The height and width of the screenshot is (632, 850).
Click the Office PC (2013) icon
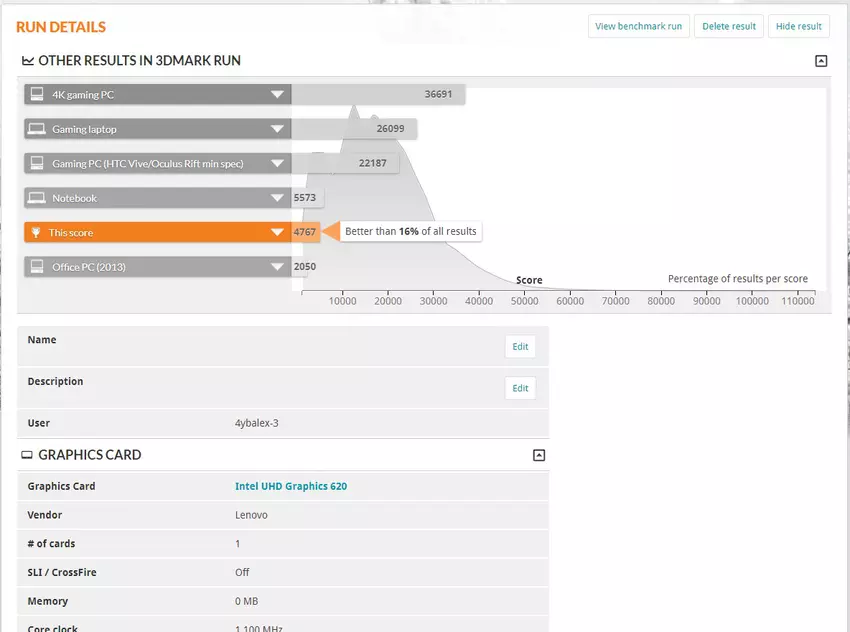tap(37, 267)
